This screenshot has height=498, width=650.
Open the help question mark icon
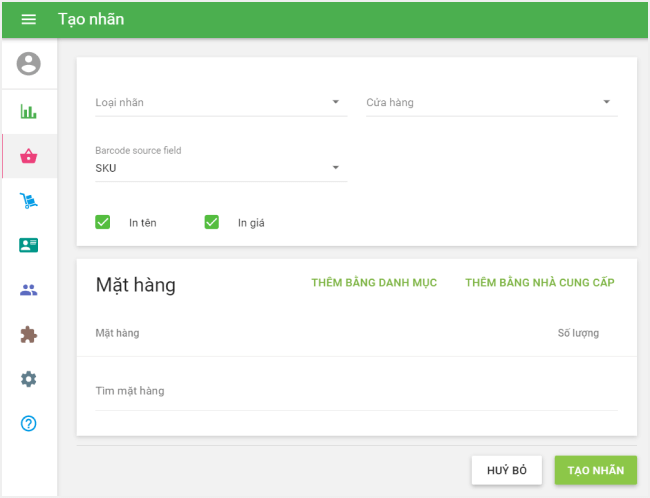[28, 423]
